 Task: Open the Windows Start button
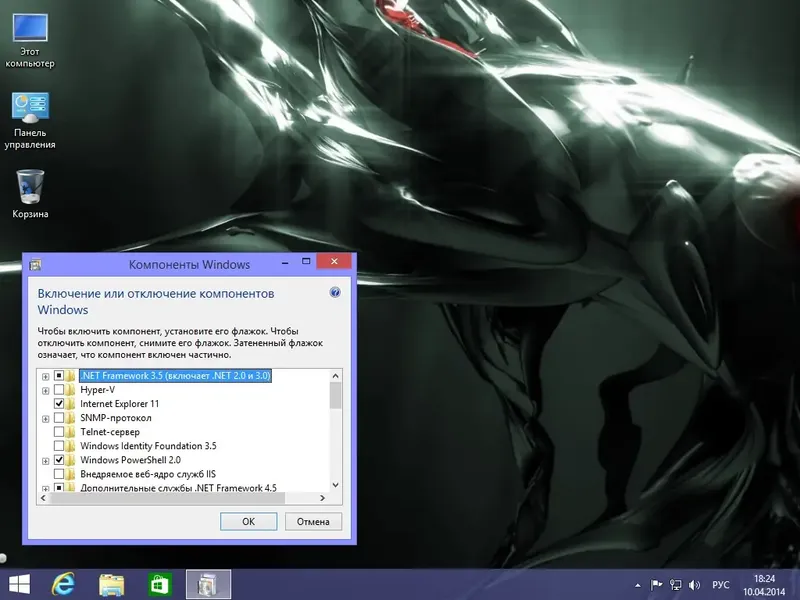click(x=19, y=584)
